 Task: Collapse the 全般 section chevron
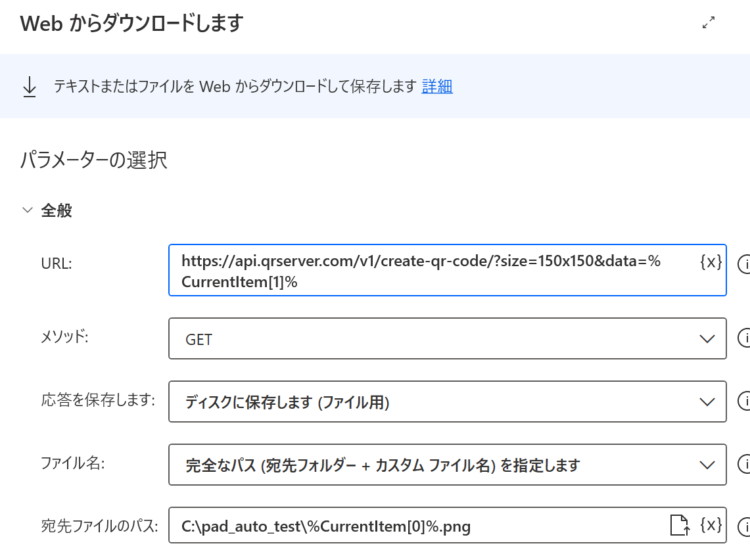coord(28,210)
